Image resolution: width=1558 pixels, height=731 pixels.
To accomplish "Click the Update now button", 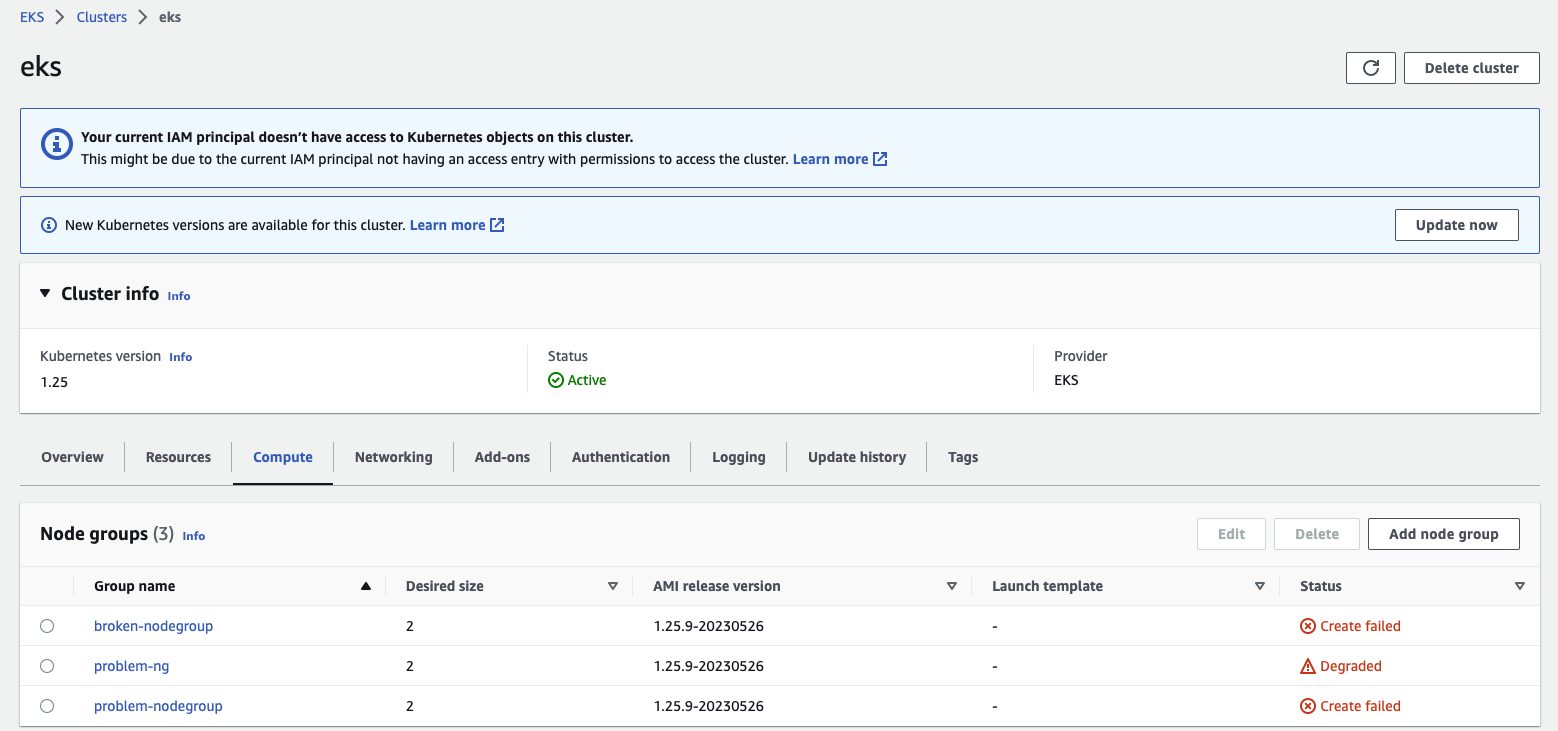I will click(x=1456, y=224).
